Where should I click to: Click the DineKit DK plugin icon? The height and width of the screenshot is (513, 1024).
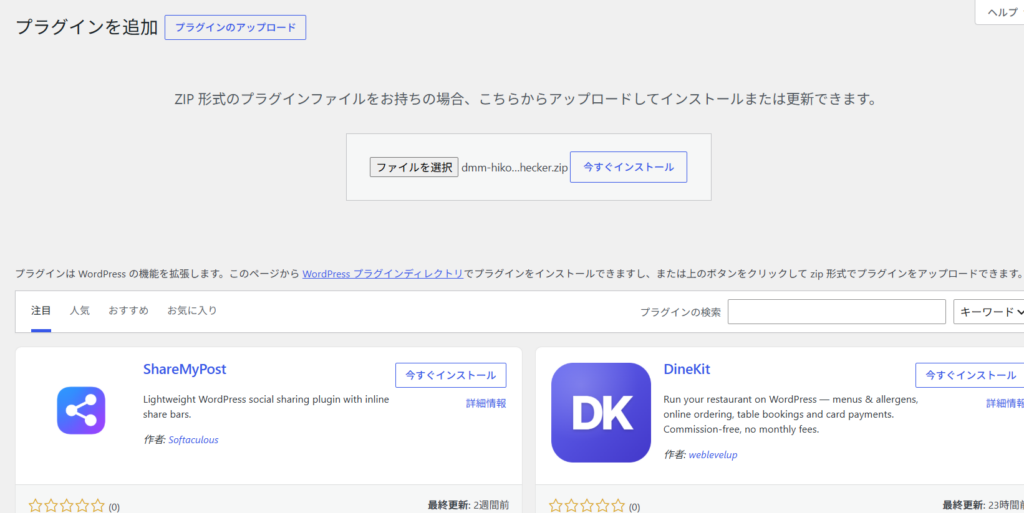click(x=601, y=412)
